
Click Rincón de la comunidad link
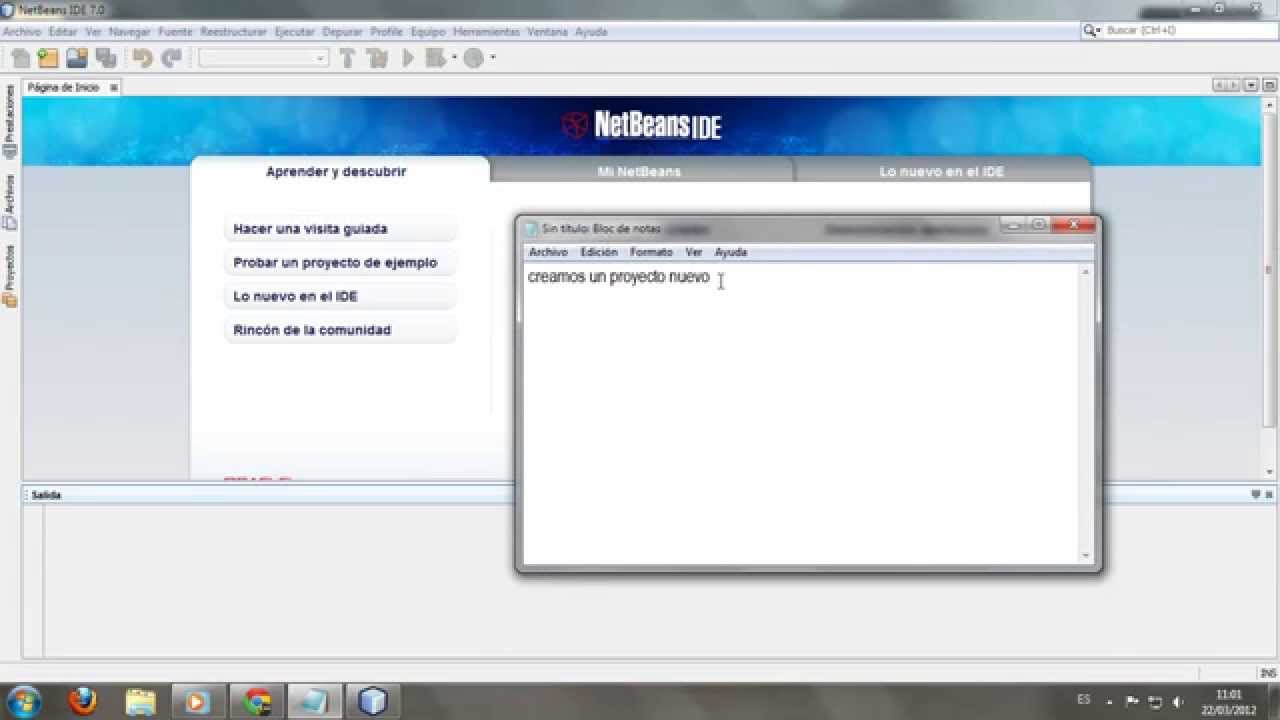click(312, 330)
